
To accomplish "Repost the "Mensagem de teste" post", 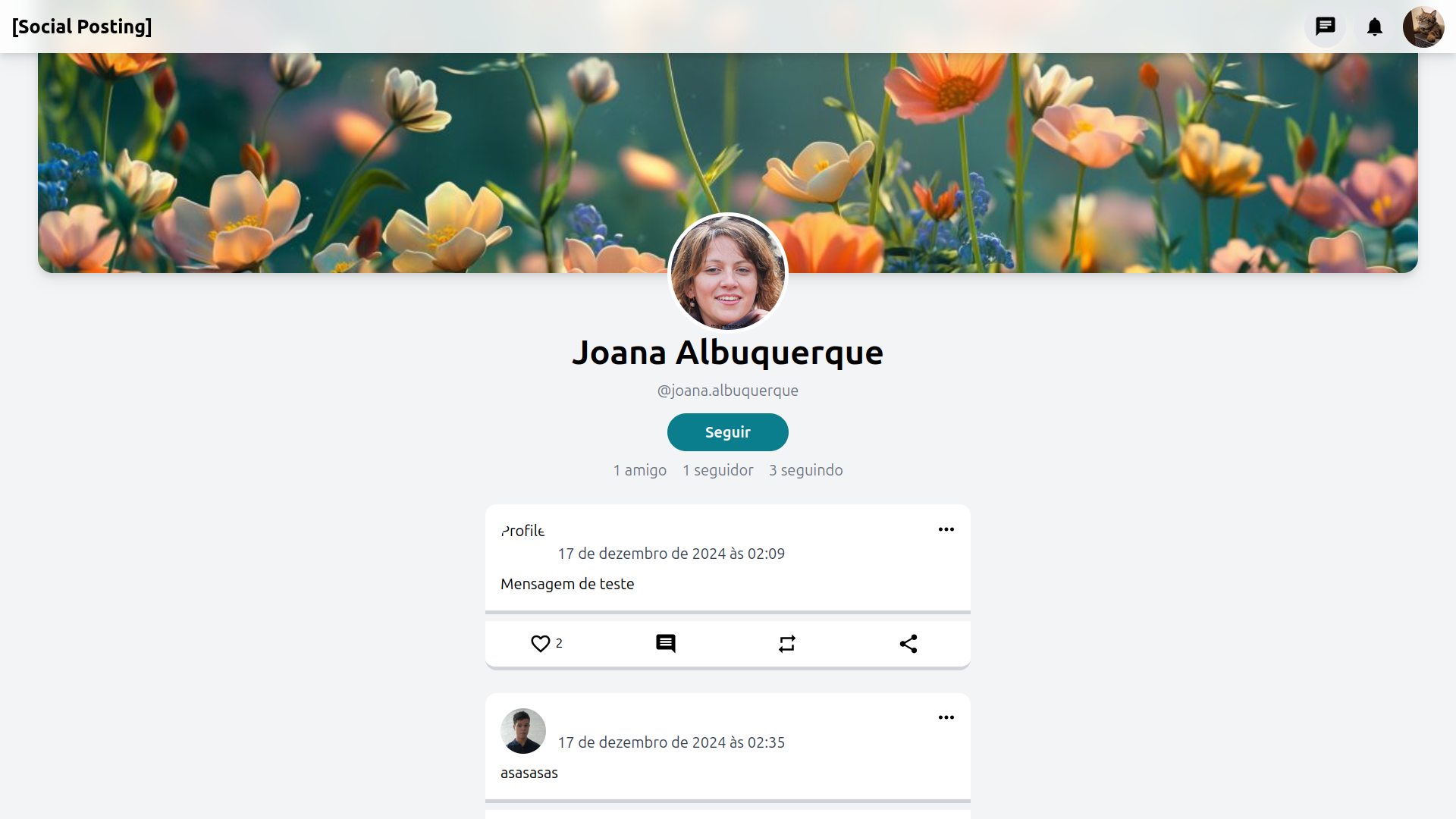I will coord(787,644).
